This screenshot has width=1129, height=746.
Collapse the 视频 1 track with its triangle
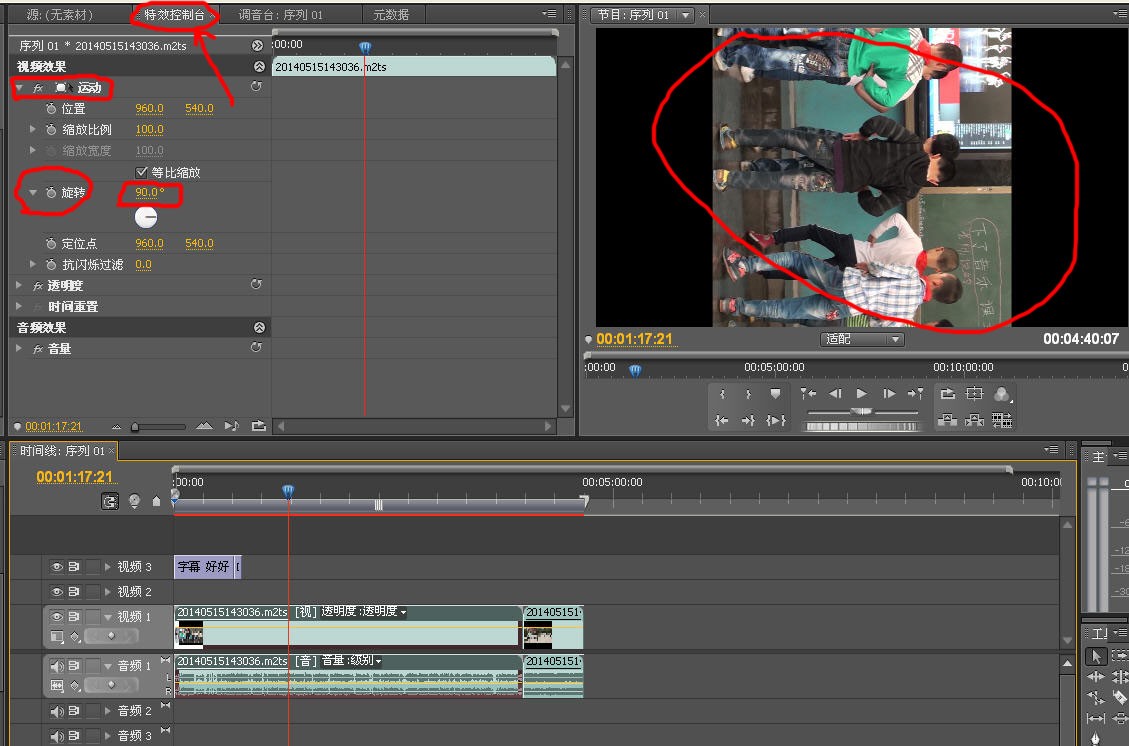(107, 616)
